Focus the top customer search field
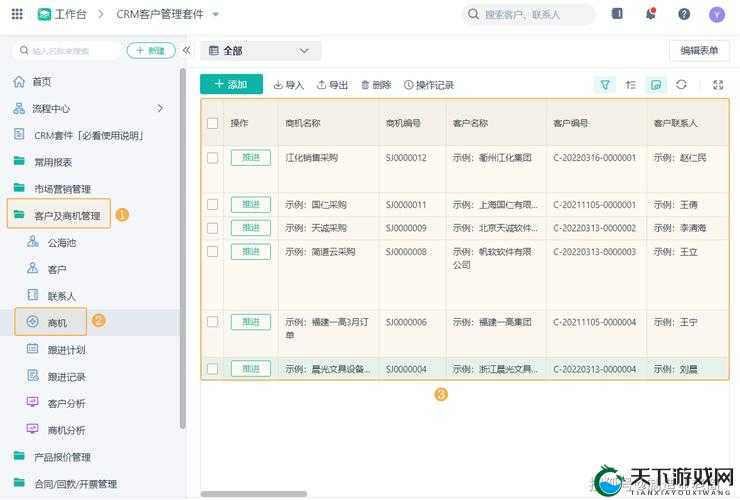 point(529,14)
